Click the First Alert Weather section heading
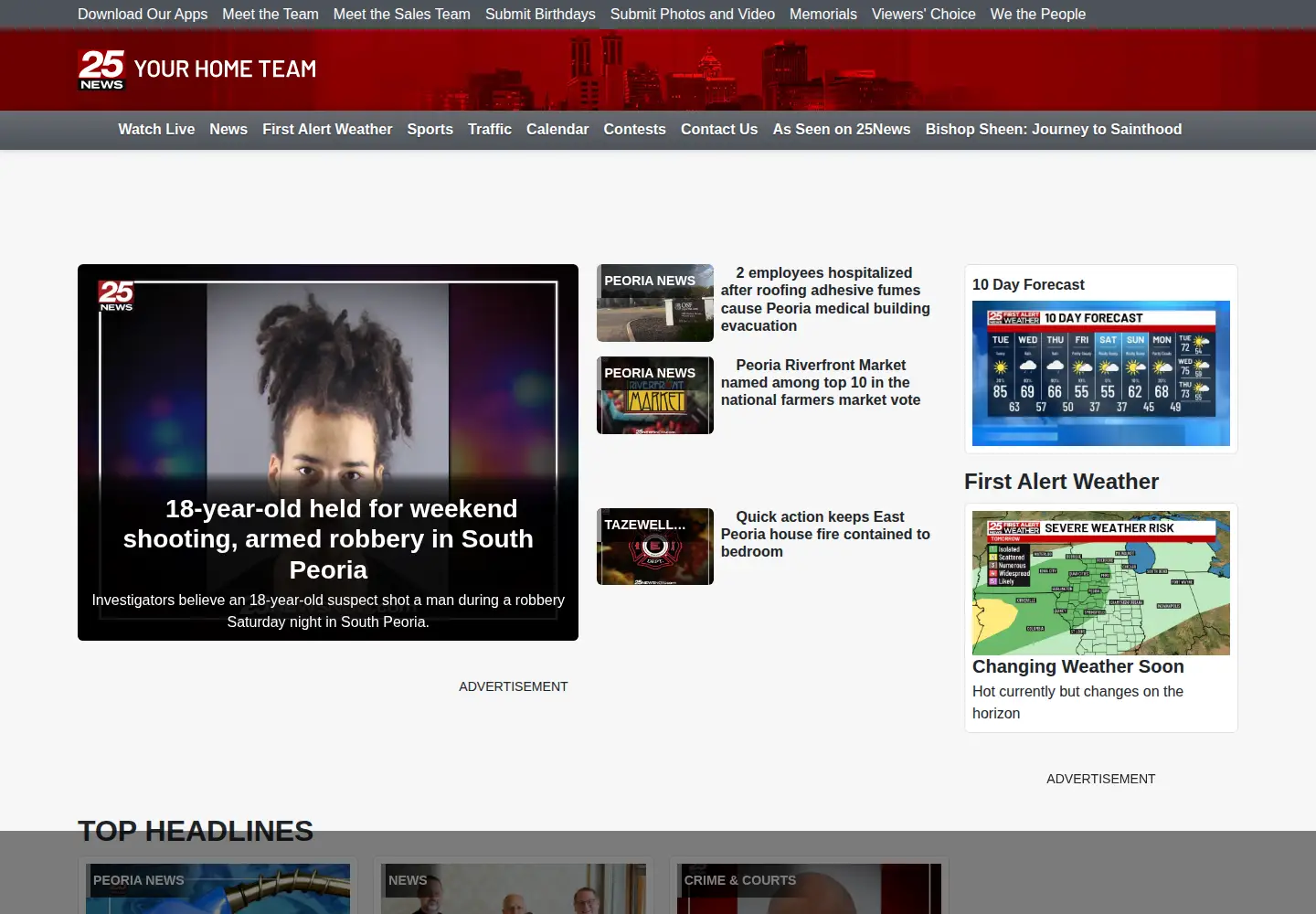 1061,482
